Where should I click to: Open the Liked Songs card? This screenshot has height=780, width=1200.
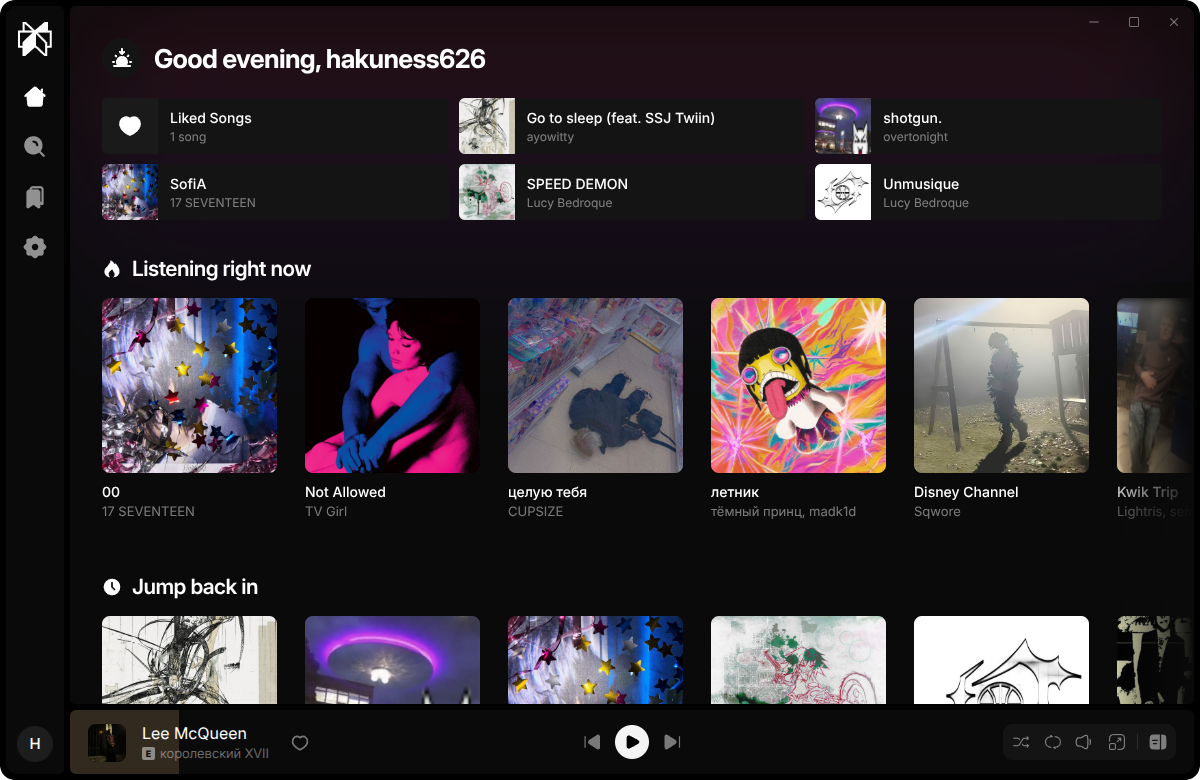(x=275, y=126)
